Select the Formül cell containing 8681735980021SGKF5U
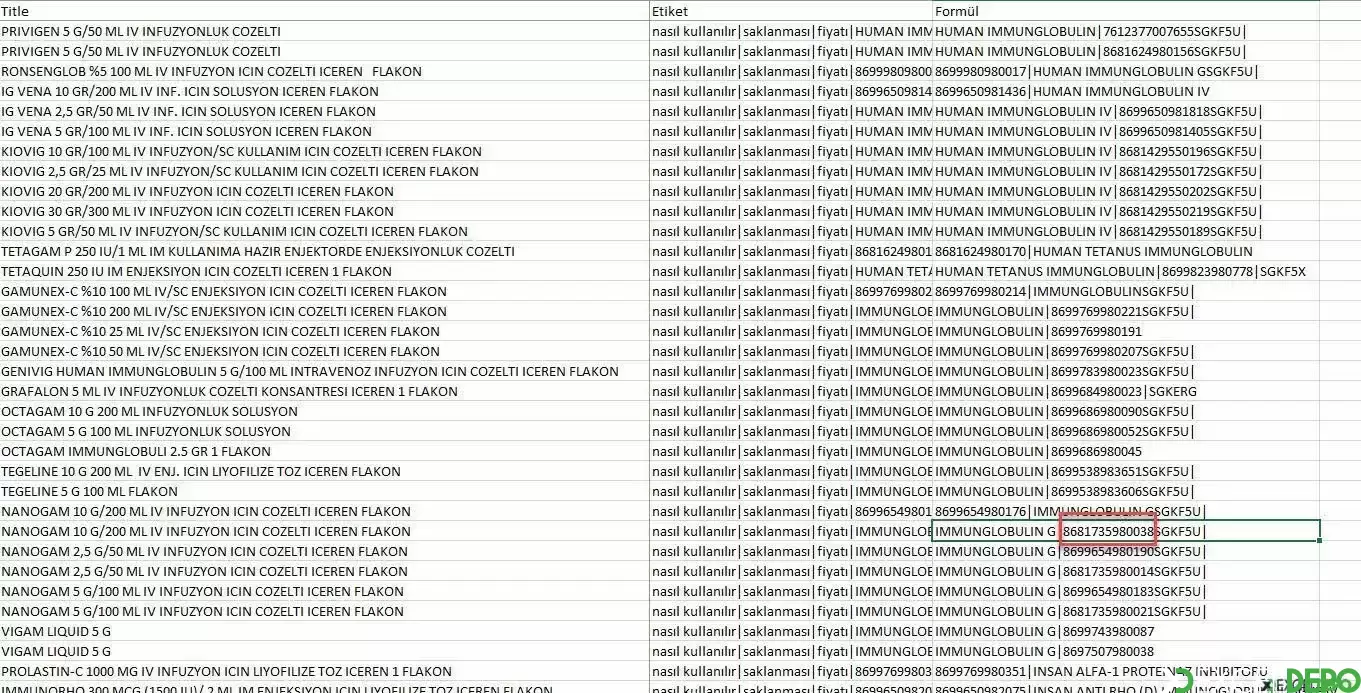Screen dimensions: 1361x693 pos(1126,611)
